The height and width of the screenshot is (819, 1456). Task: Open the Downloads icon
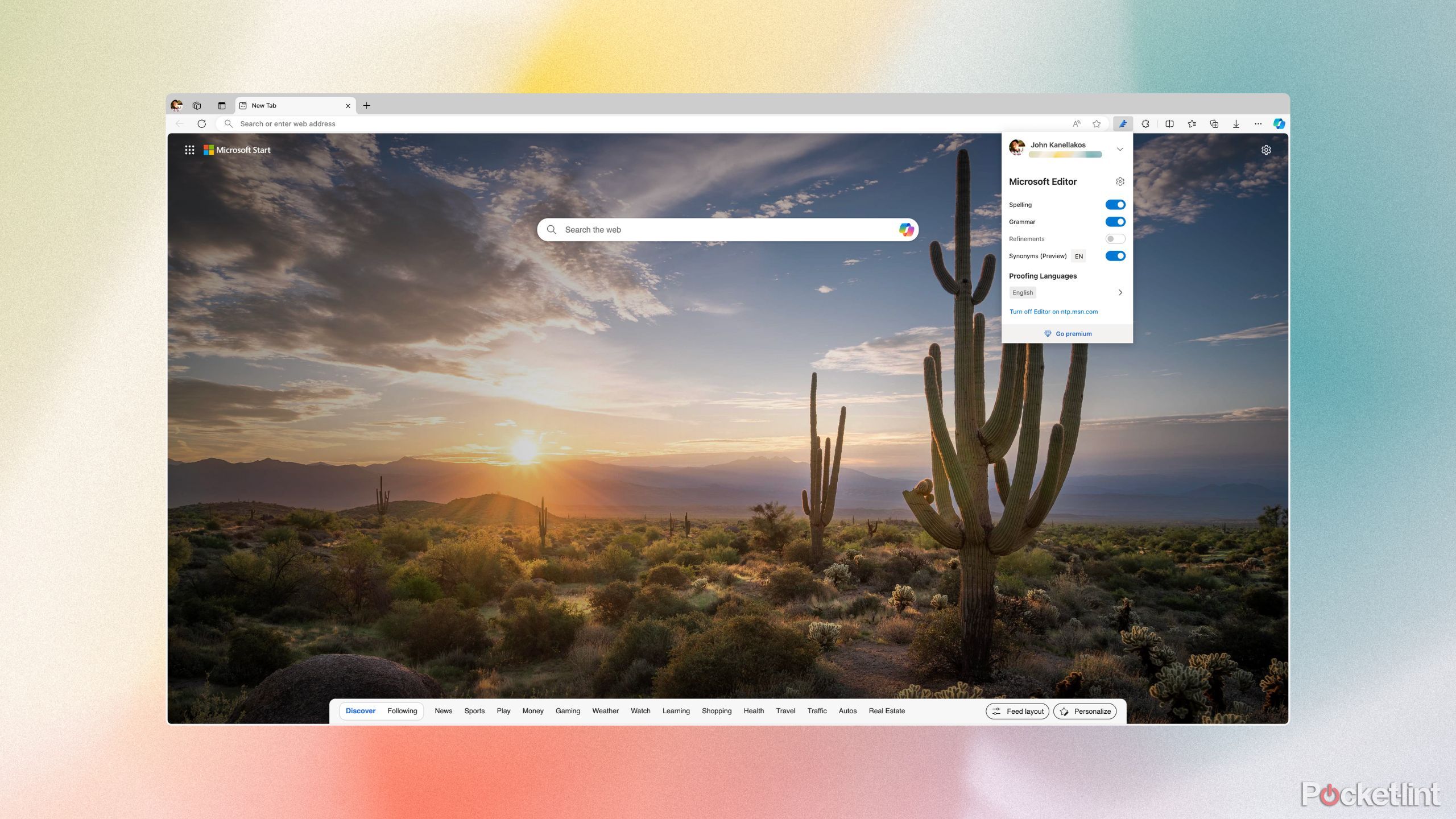click(x=1236, y=123)
